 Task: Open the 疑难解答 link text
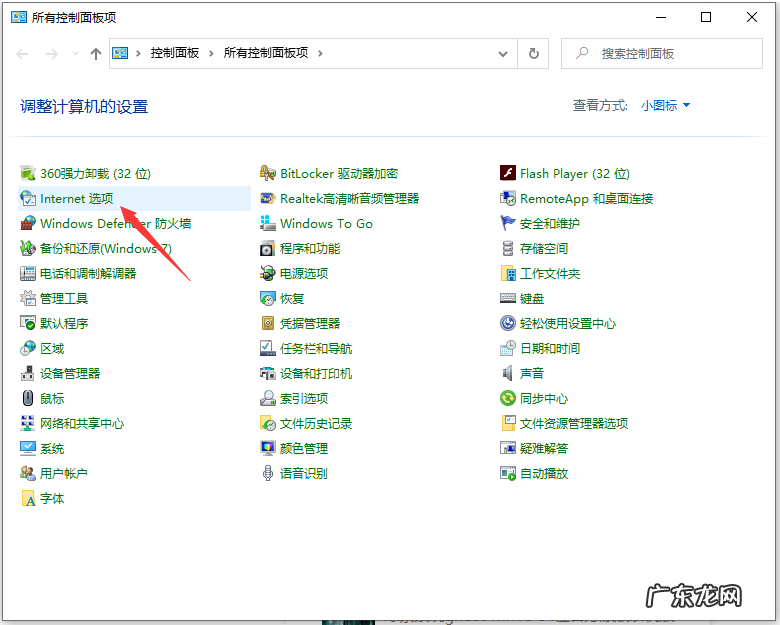(x=544, y=448)
